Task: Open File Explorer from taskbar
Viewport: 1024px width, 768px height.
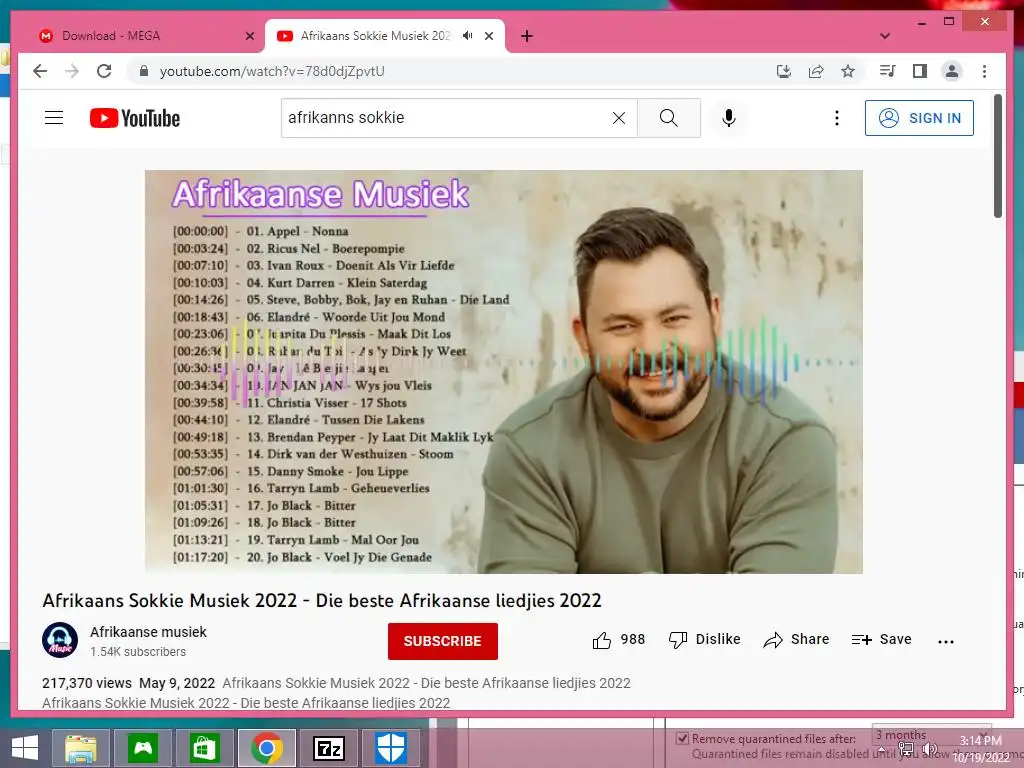Action: (80, 748)
